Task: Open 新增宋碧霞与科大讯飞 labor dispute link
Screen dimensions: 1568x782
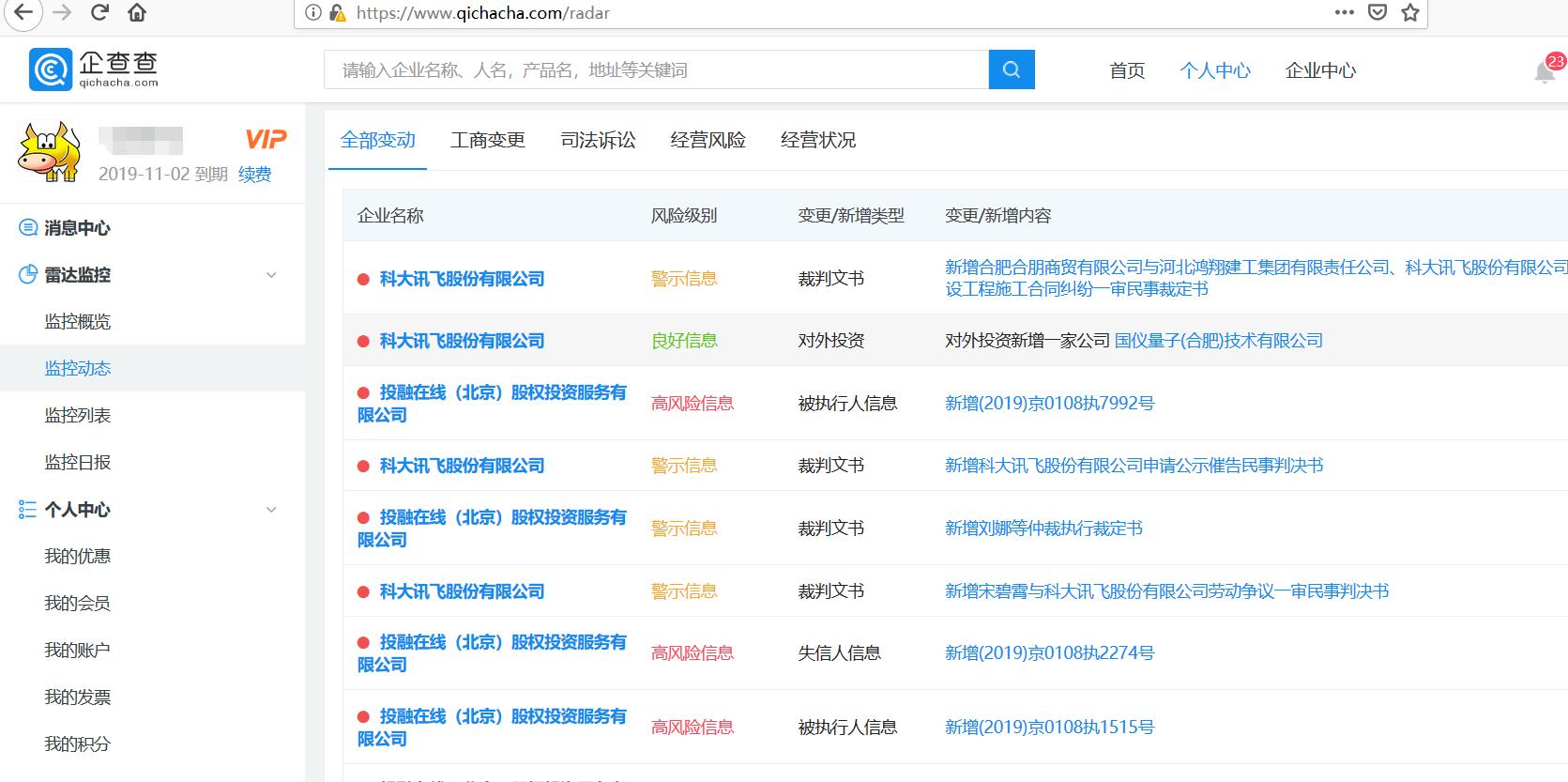Action: 1167,591
